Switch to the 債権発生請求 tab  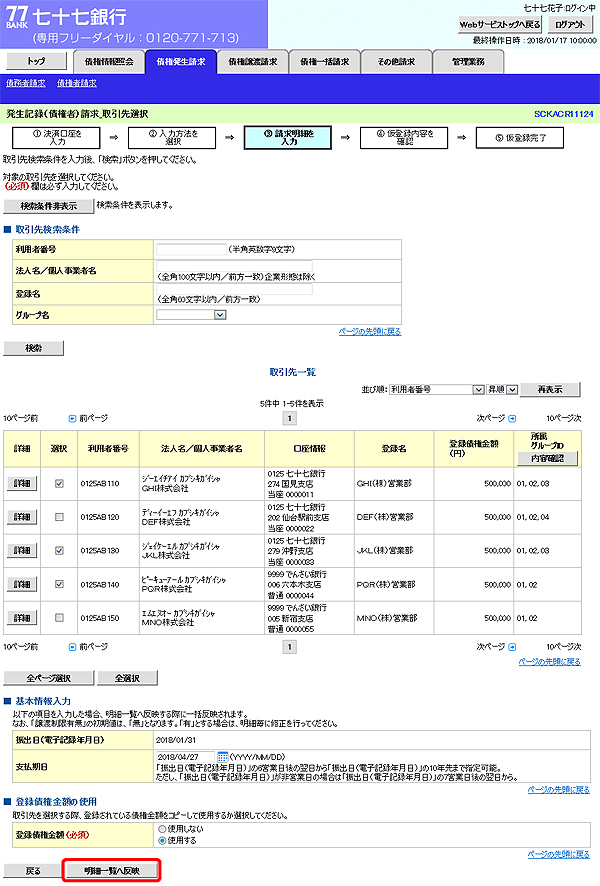pos(181,62)
